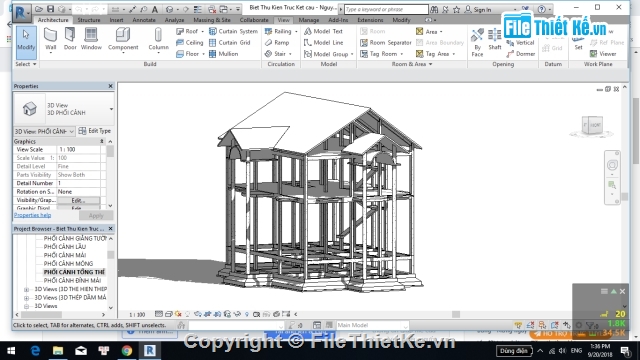Open the Floor tool dropdown
The width and height of the screenshot is (640, 360).
[203, 54]
